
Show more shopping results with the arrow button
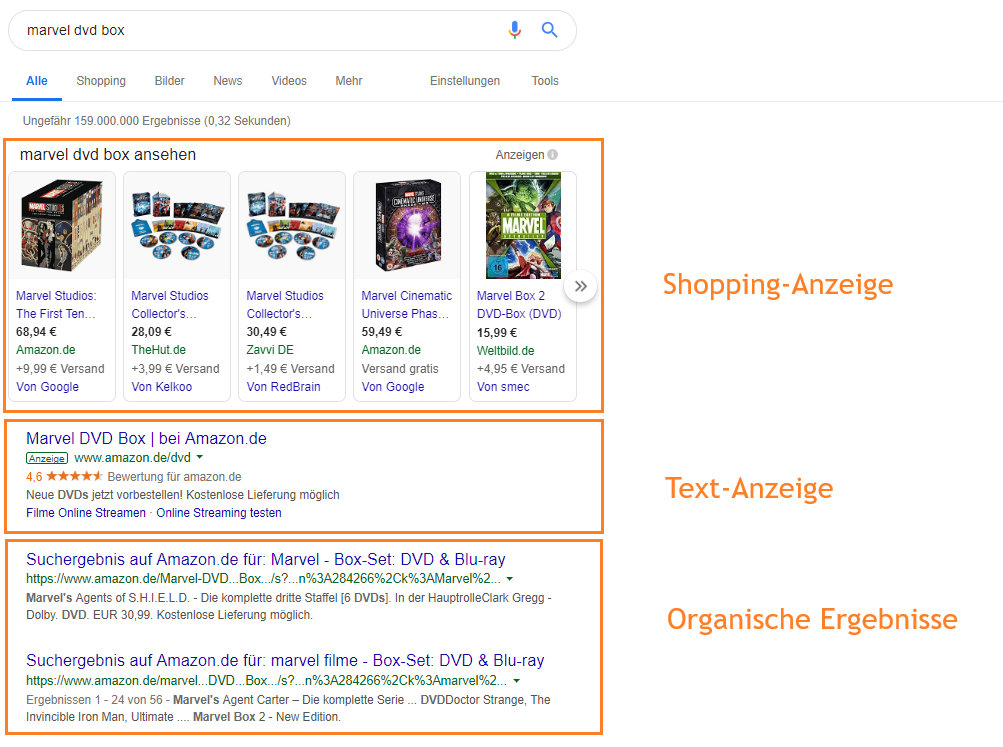tap(580, 287)
